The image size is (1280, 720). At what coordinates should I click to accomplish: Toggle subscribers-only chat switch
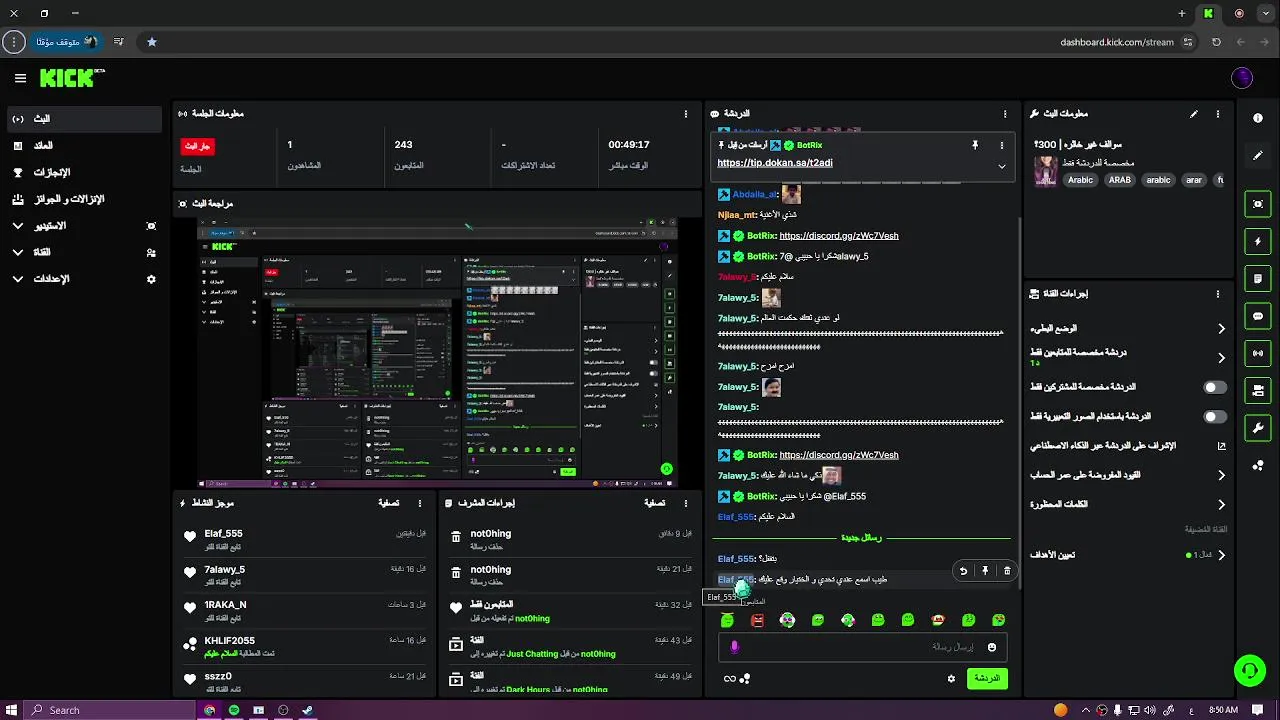click(x=1215, y=387)
